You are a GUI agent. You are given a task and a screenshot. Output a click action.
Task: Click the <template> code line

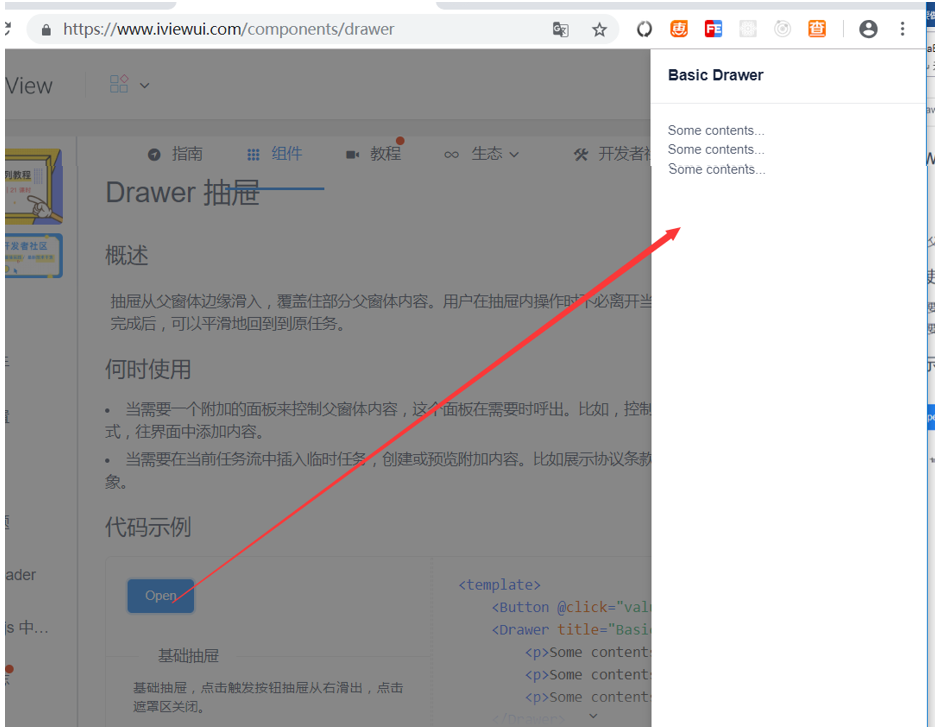(x=500, y=585)
